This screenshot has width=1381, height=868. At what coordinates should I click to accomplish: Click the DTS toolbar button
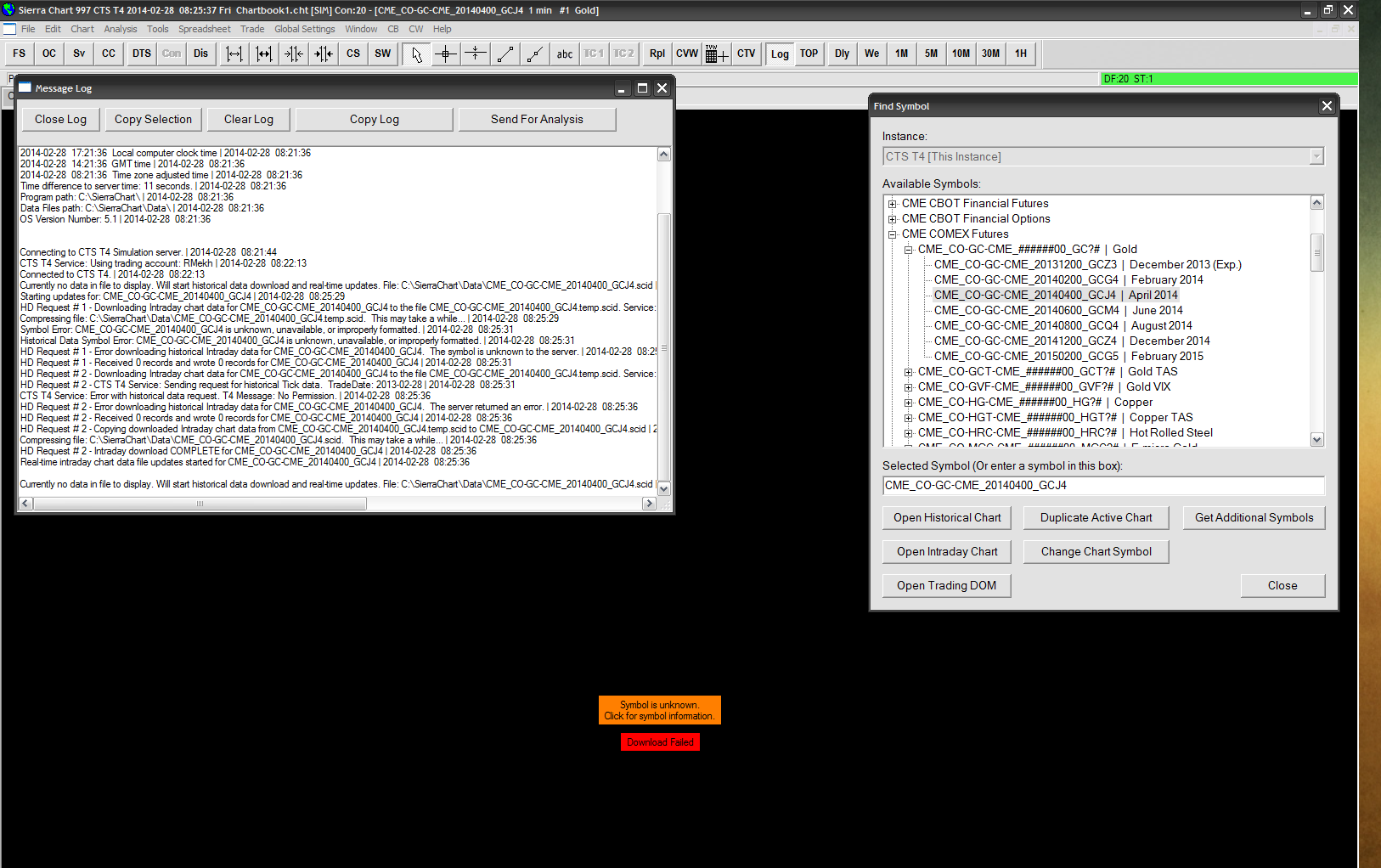click(142, 54)
